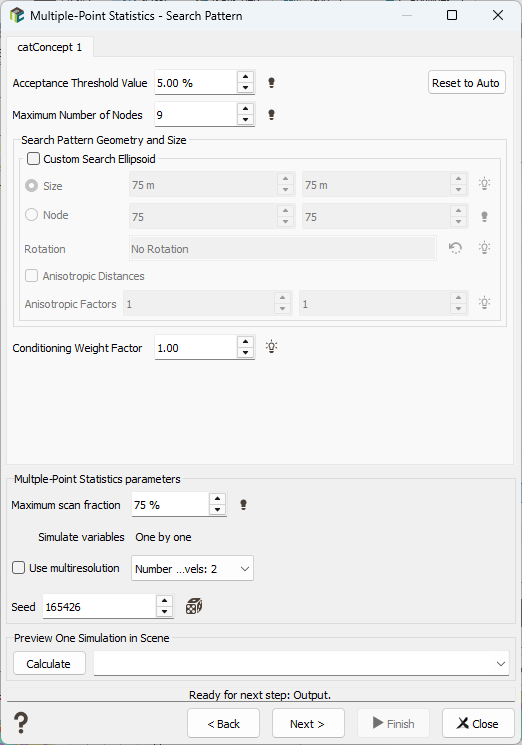
Task: Increase the Acceptance Threshold Value with up arrow
Action: [x=246, y=77]
